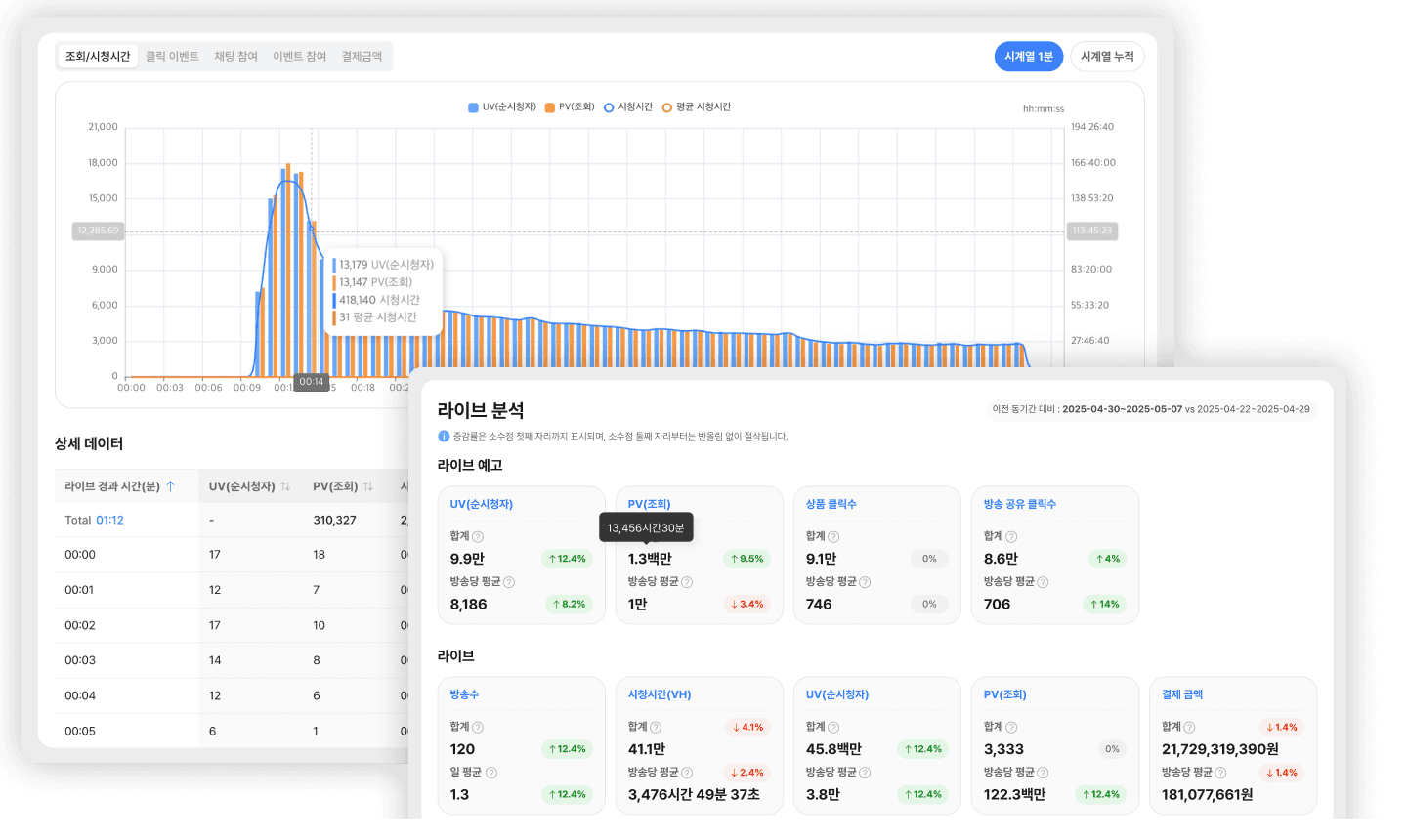
Task: Select the 시계열 누적 view button
Action: pos(1107,56)
